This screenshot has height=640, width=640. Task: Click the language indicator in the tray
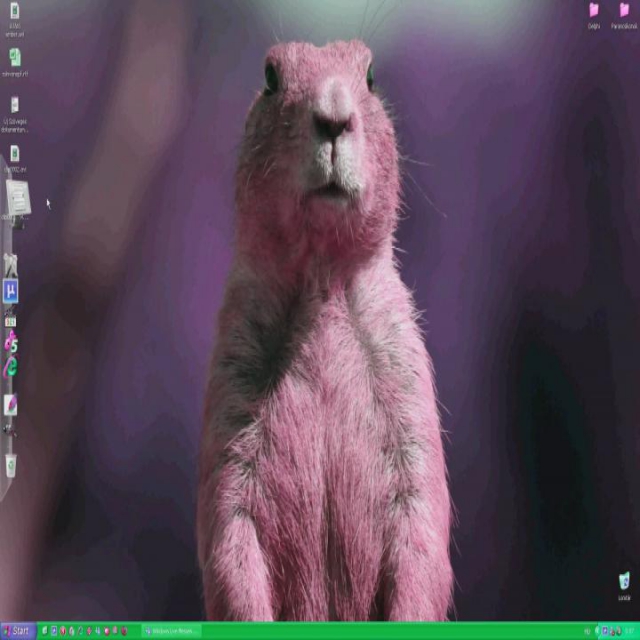click(x=588, y=631)
